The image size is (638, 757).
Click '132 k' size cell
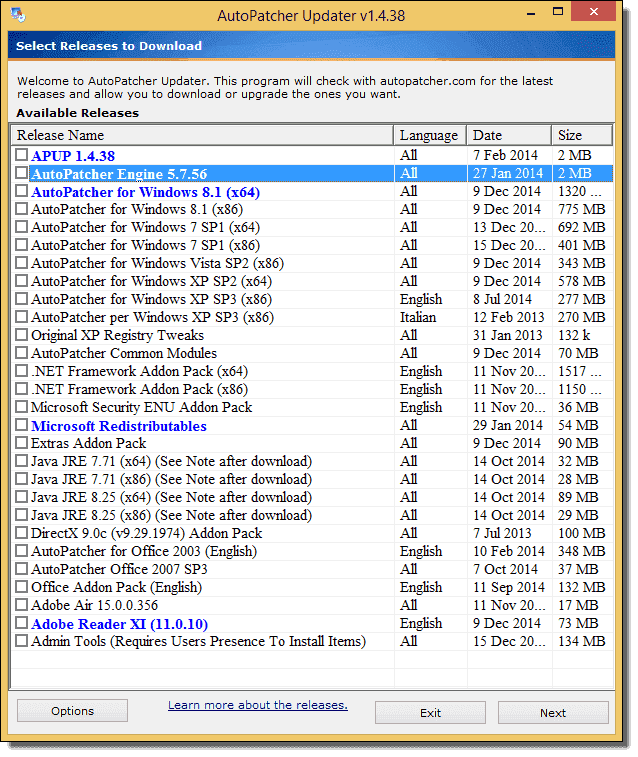(574, 335)
